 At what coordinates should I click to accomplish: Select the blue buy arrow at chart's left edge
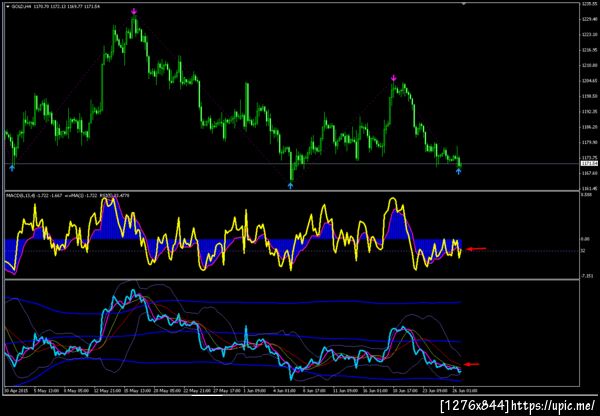pyautogui.click(x=12, y=168)
